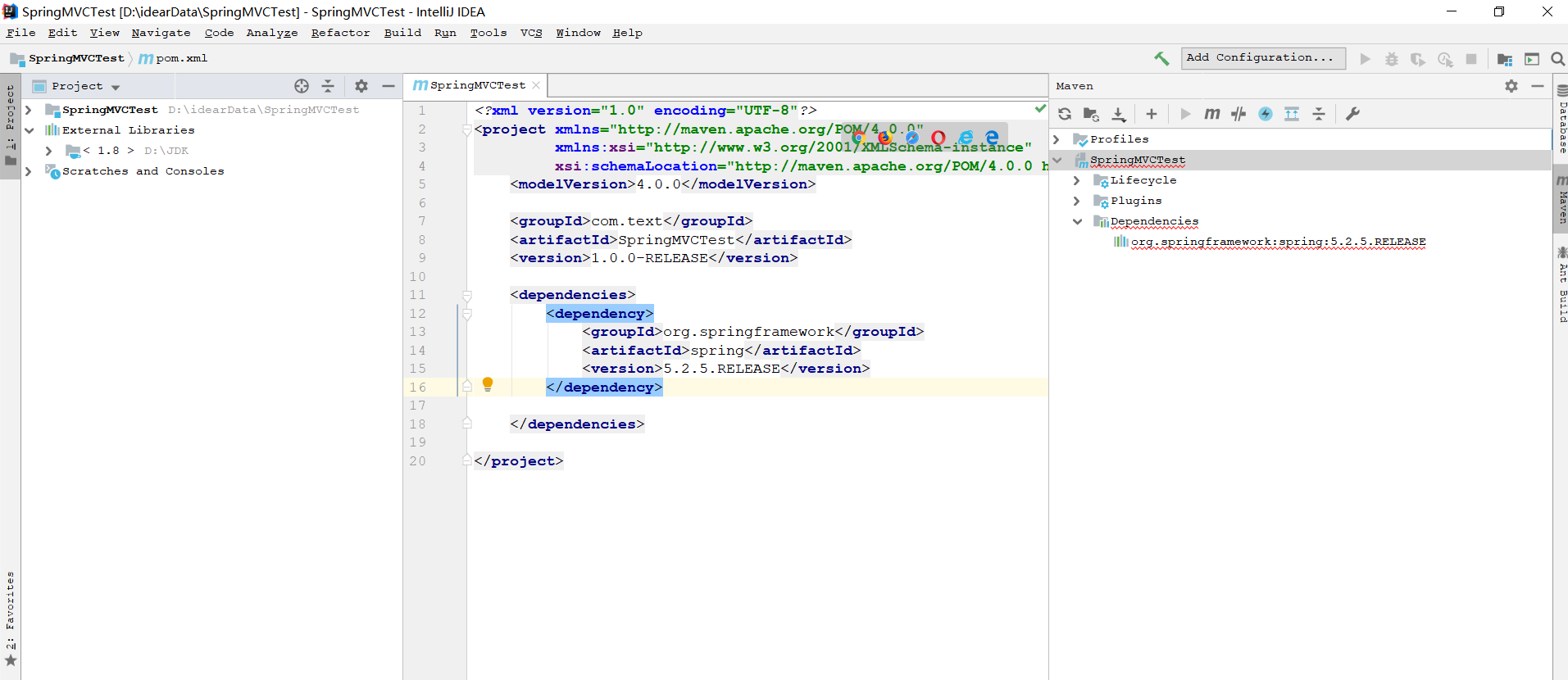Click the Stop square icon in the top toolbar
The height and width of the screenshot is (680, 1568).
[x=1471, y=59]
